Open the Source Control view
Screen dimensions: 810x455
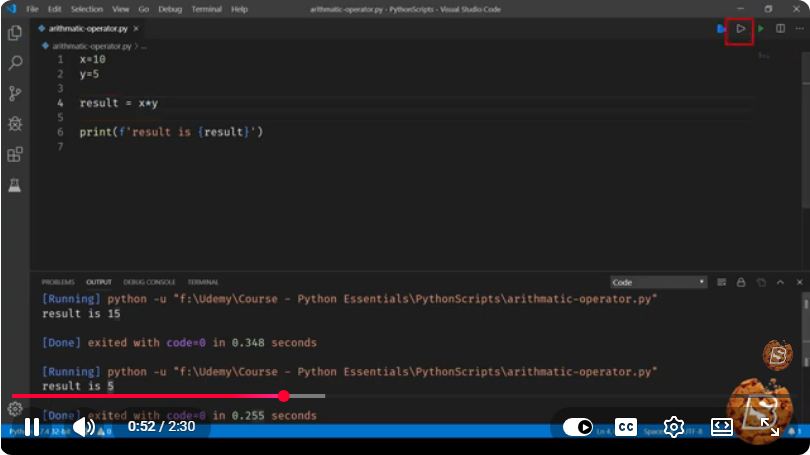[x=15, y=93]
